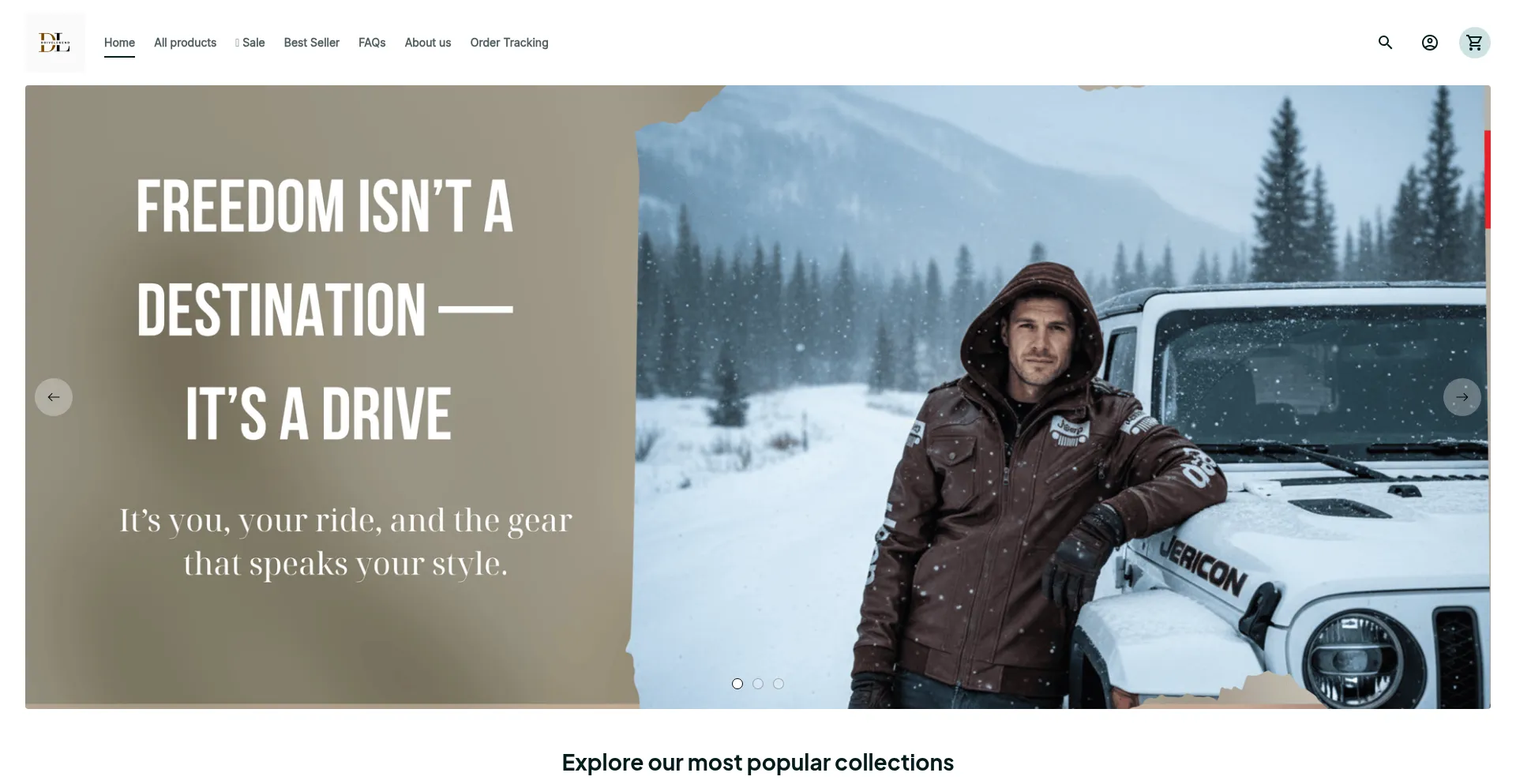The height and width of the screenshot is (784, 1516).
Task: Open the shopping cart icon
Action: 1474,43
